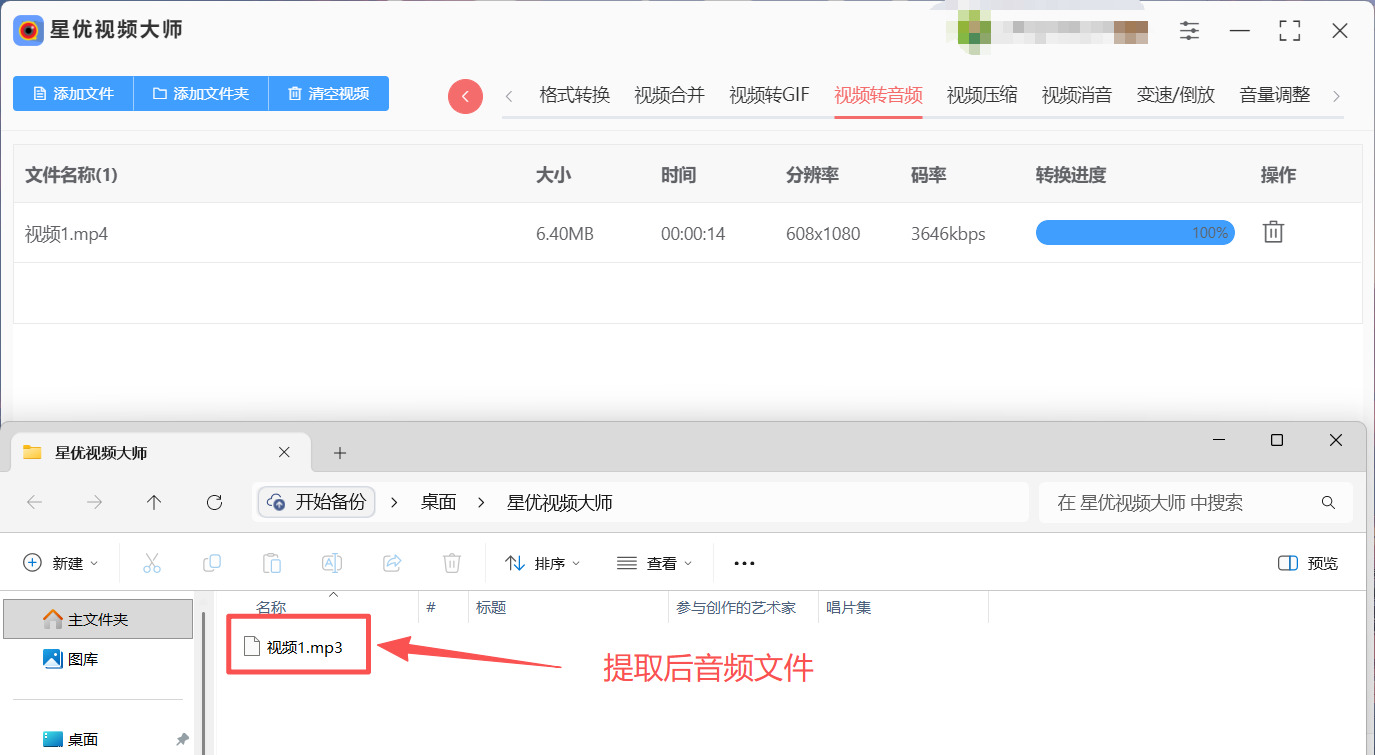Open the 音量调整 tab

coord(1275,95)
